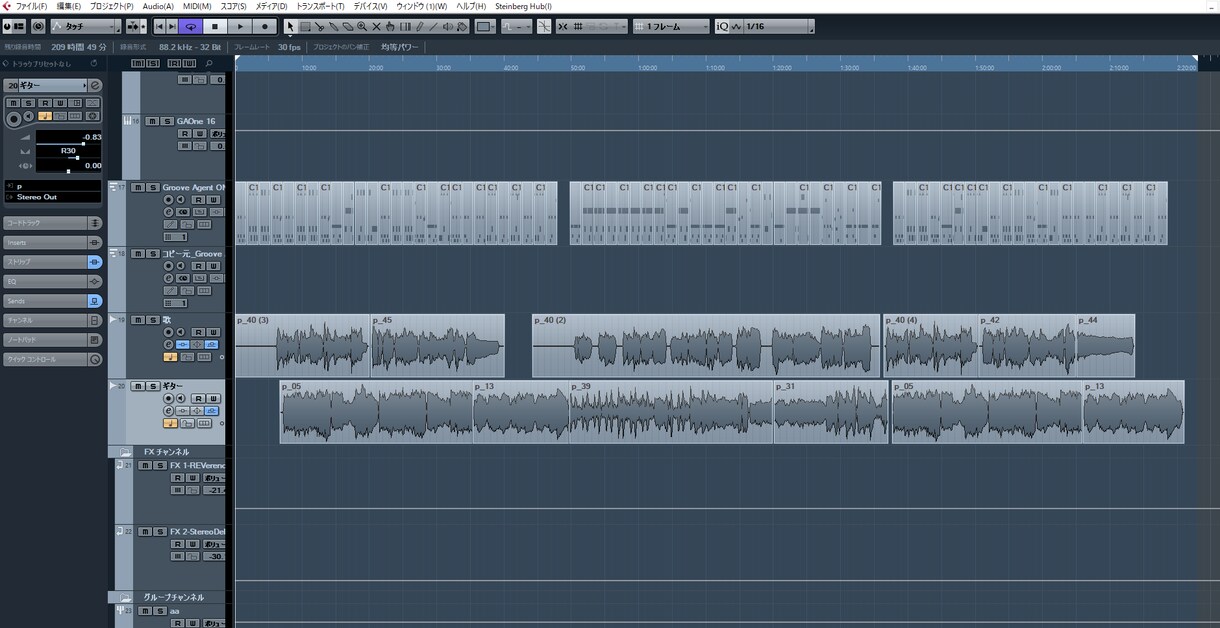Open the Steinberg Hub(I) menu
The width and height of the screenshot is (1220, 628).
[523, 6]
